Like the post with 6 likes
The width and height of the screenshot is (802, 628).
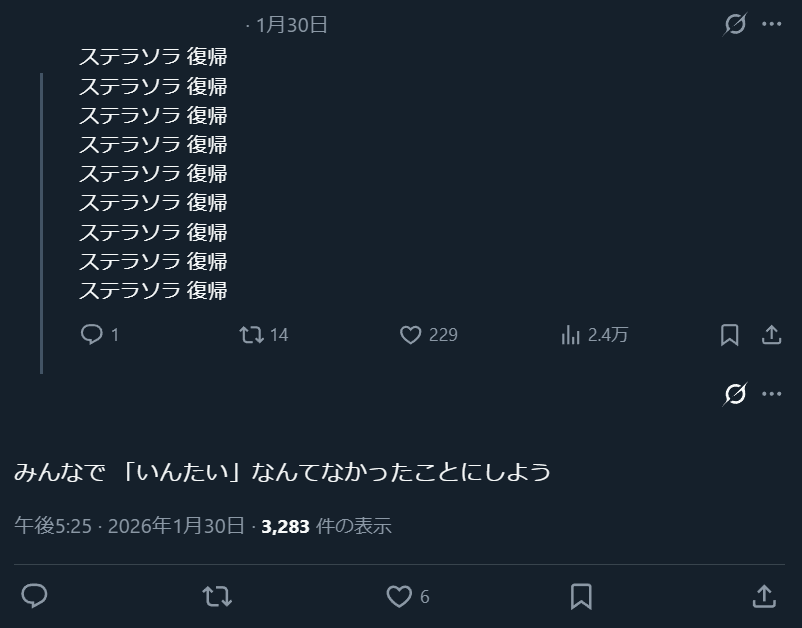coord(399,597)
